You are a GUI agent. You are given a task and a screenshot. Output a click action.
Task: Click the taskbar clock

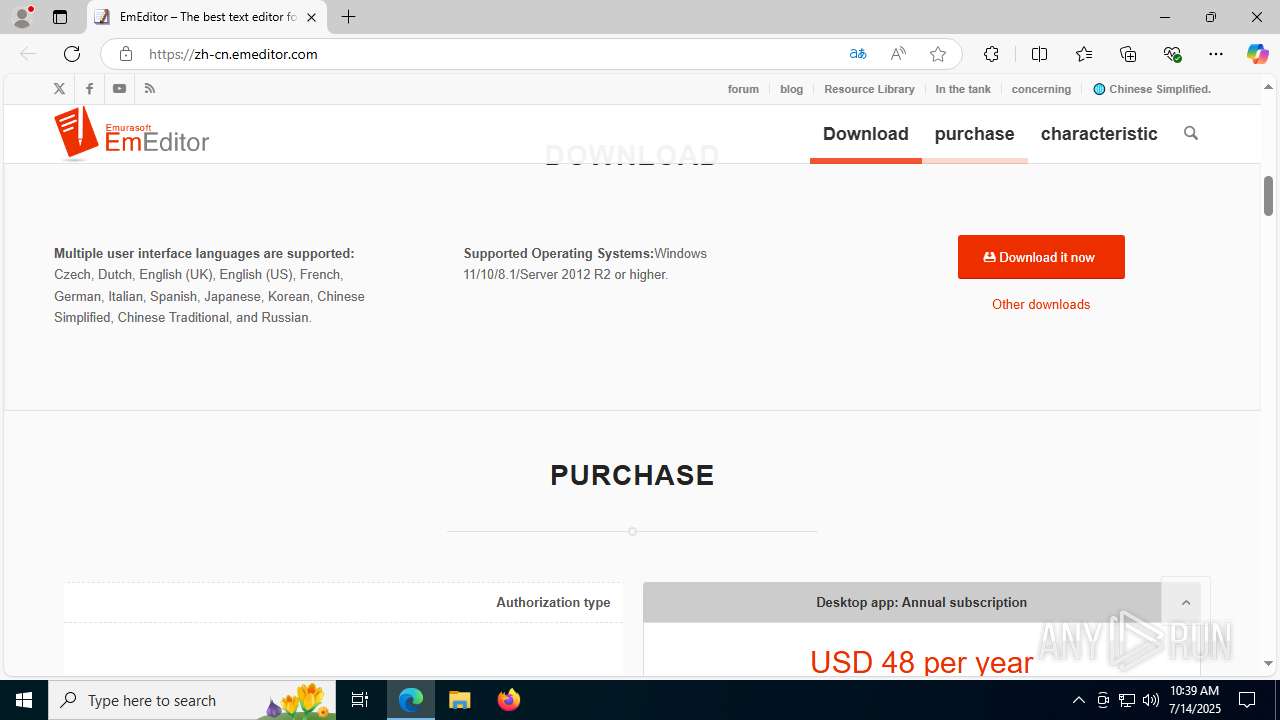point(1194,700)
